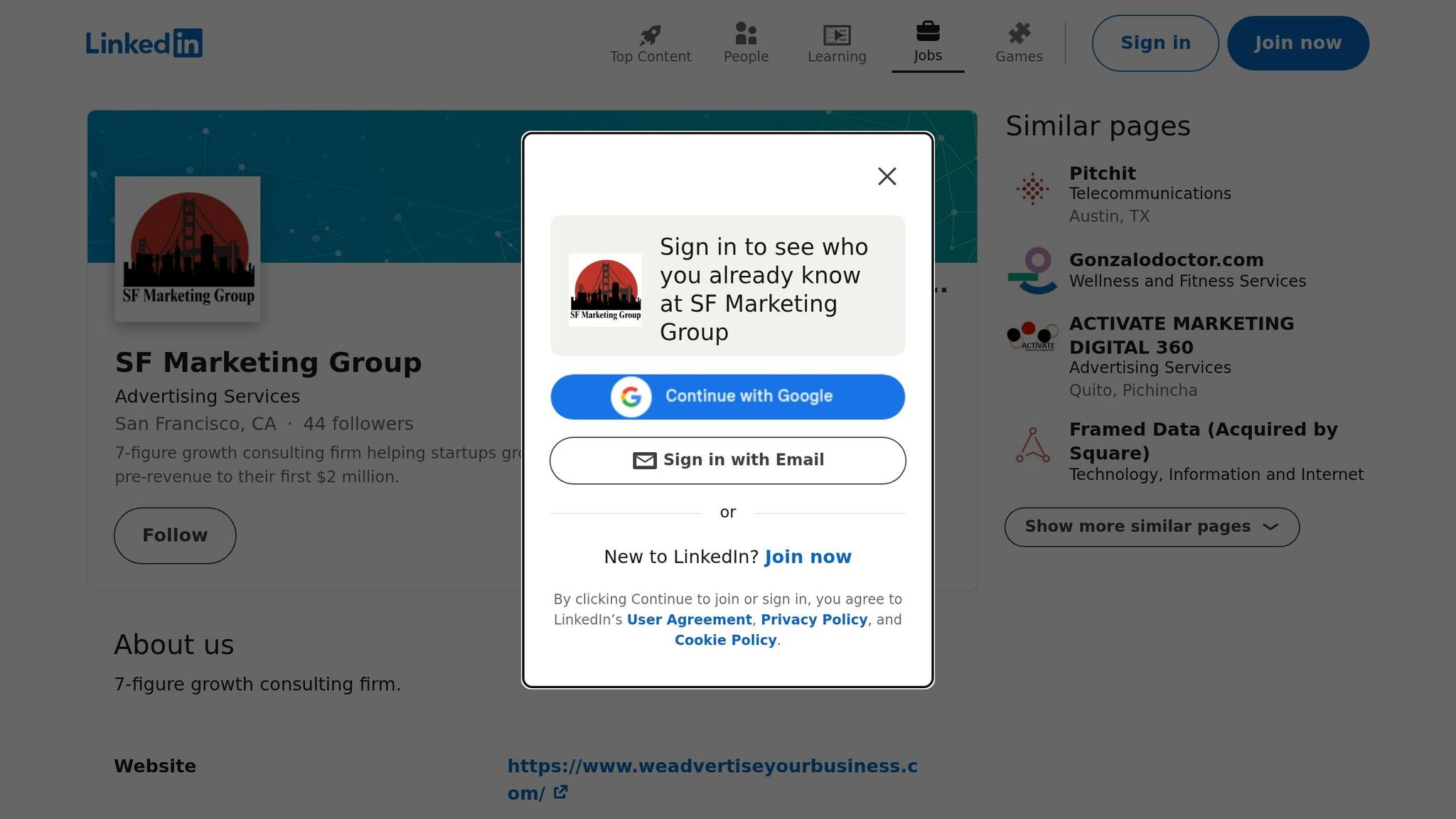Click the Similar pages heading
This screenshot has height=819, width=1456.
(1098, 127)
